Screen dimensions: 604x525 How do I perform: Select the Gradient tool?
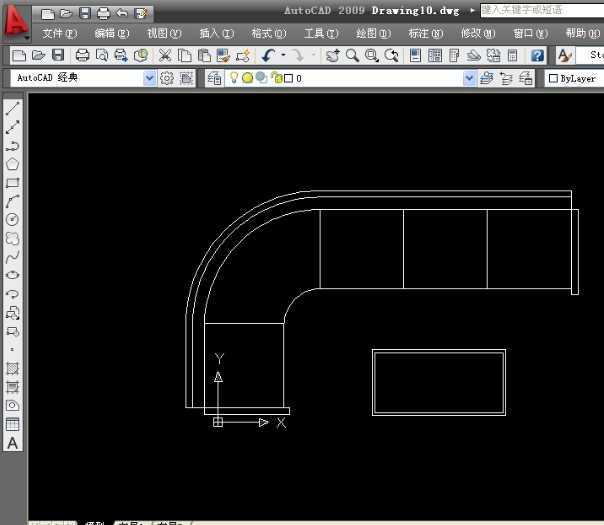point(12,387)
